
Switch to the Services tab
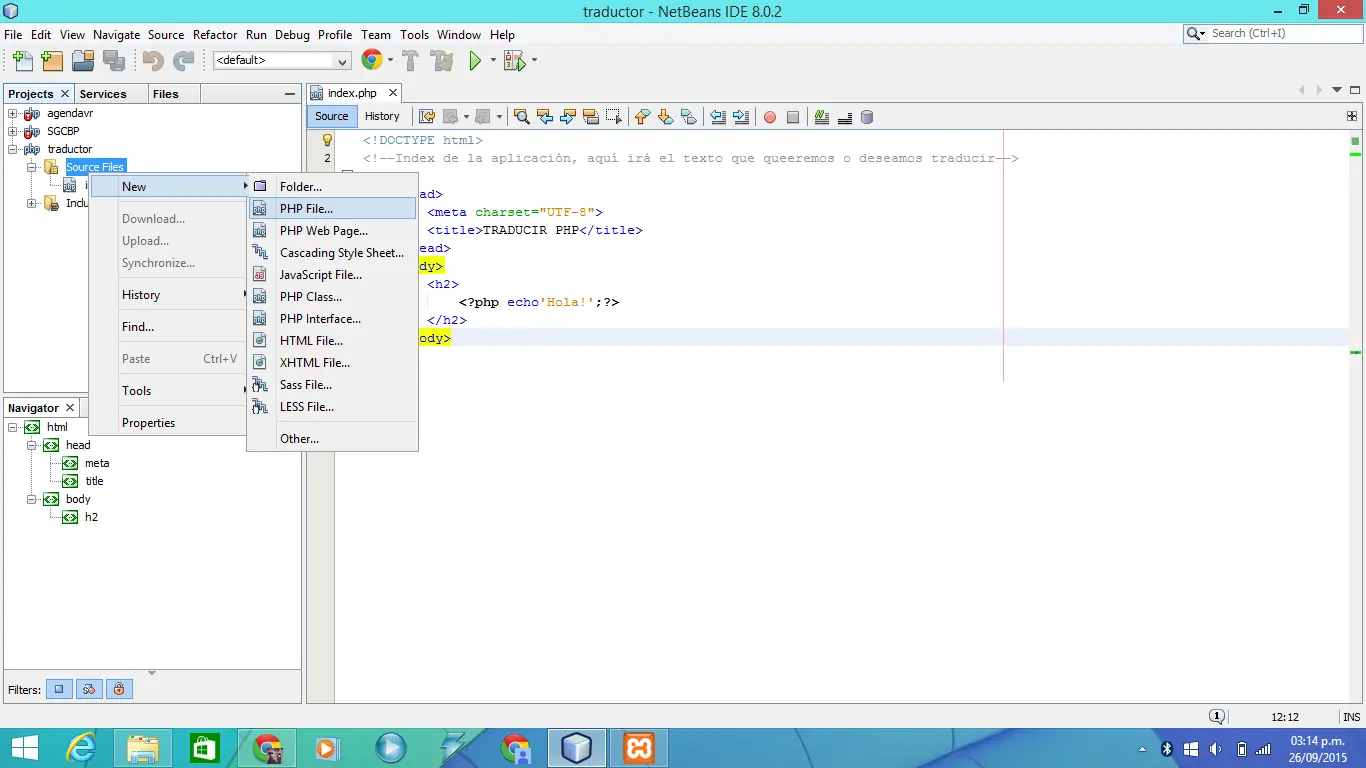103,94
